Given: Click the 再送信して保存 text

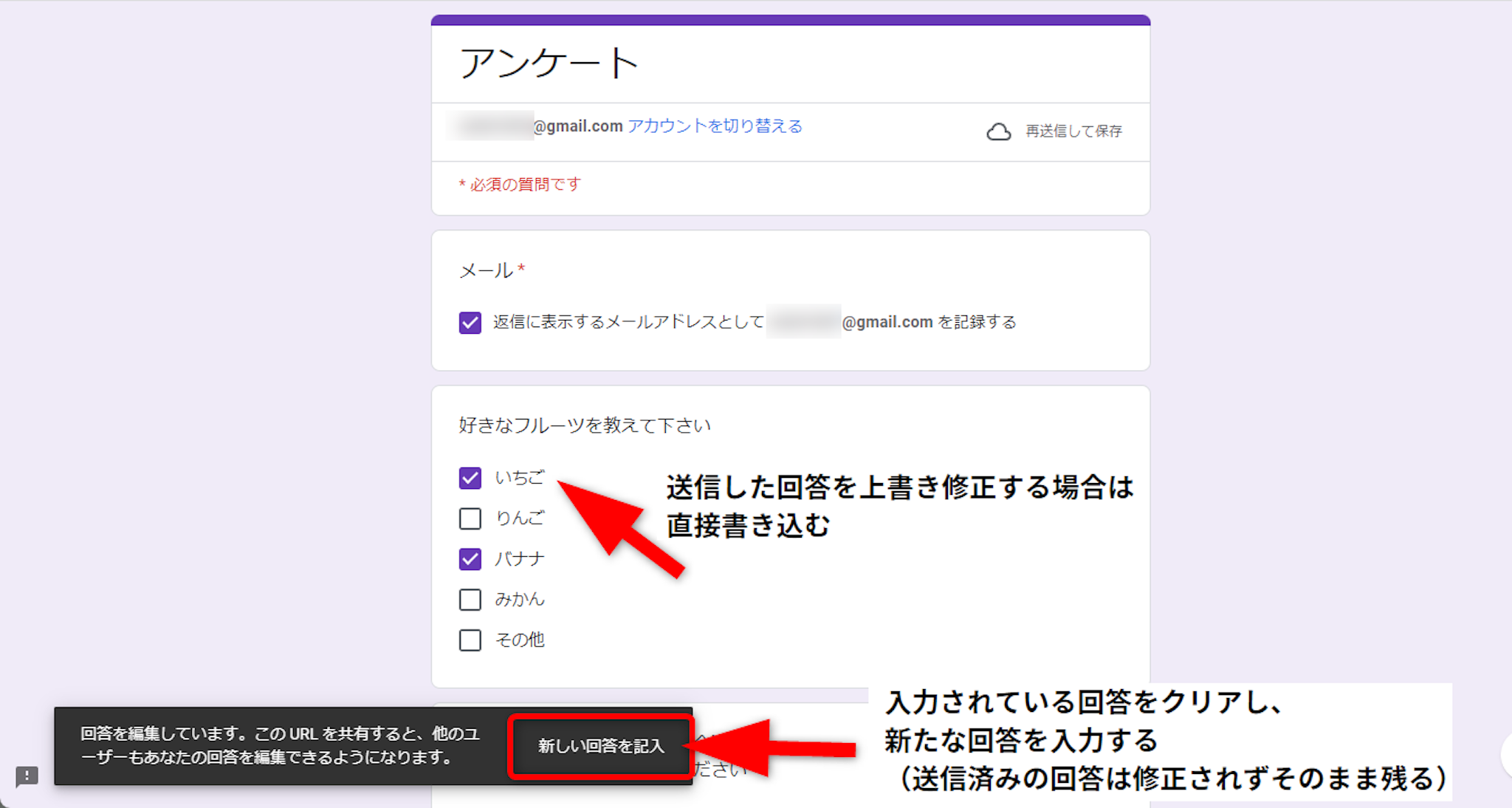Looking at the screenshot, I should click(1073, 131).
